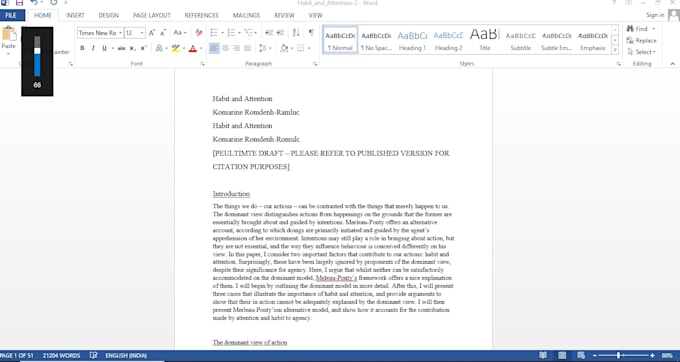Decrease paragraph indent
Image resolution: width=680 pixels, height=362 pixels.
(269, 33)
